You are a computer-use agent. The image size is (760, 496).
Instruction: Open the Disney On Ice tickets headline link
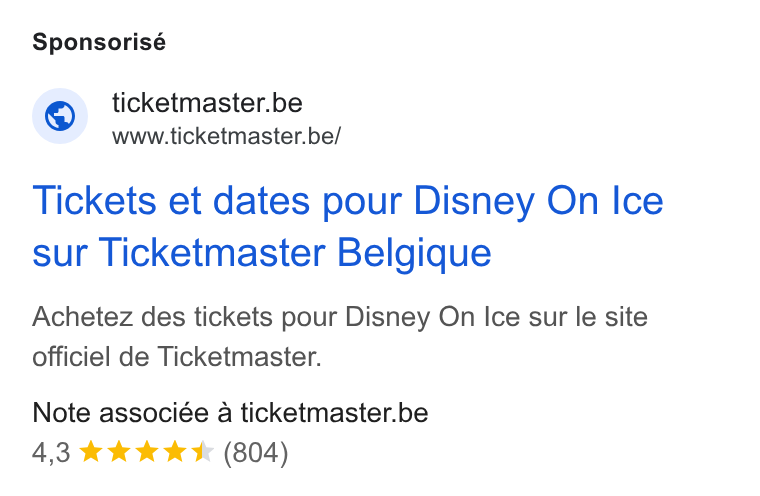point(348,226)
